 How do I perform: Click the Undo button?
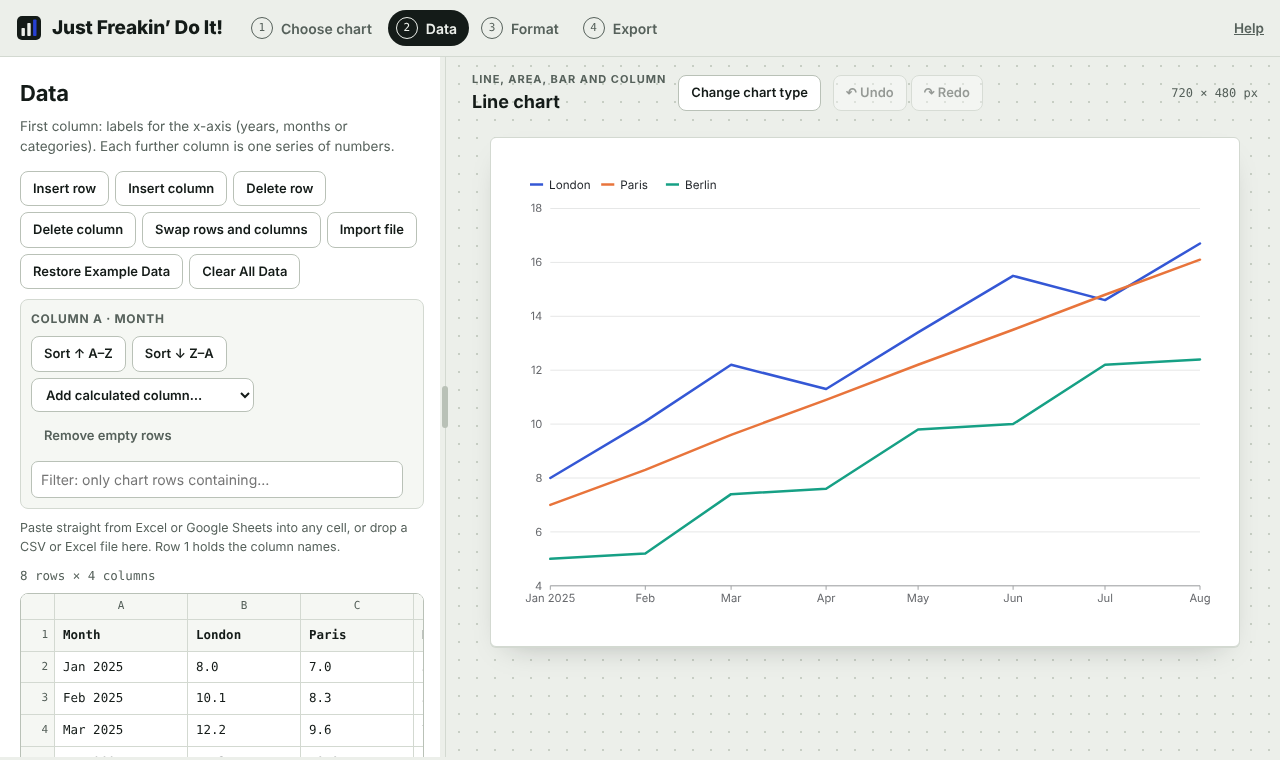[x=870, y=93]
